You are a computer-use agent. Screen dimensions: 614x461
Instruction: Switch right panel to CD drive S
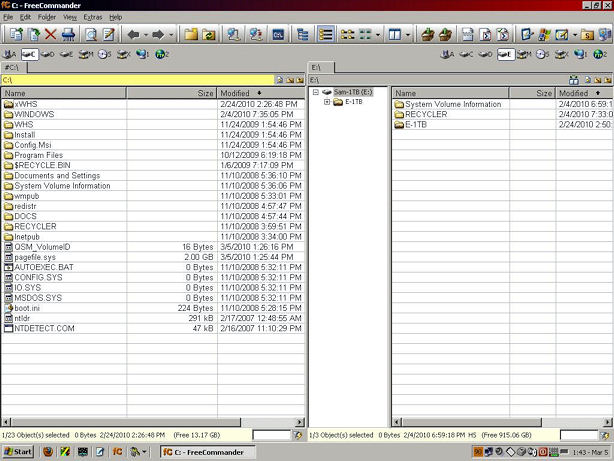coord(543,54)
